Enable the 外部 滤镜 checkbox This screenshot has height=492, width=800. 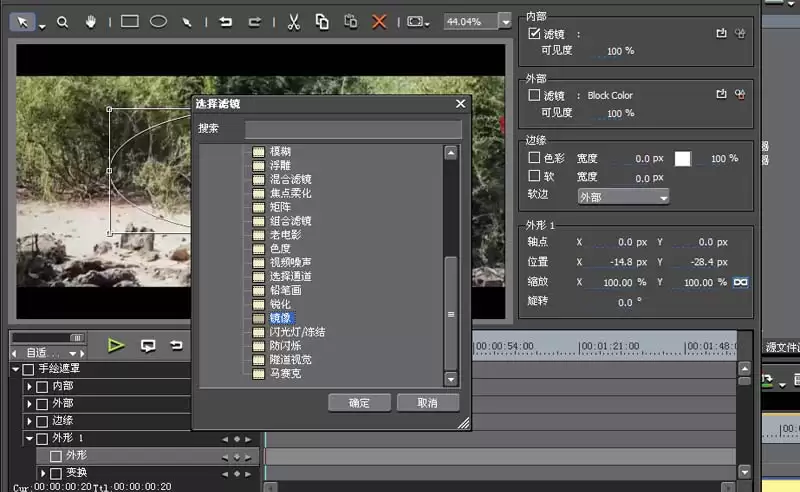[x=534, y=95]
